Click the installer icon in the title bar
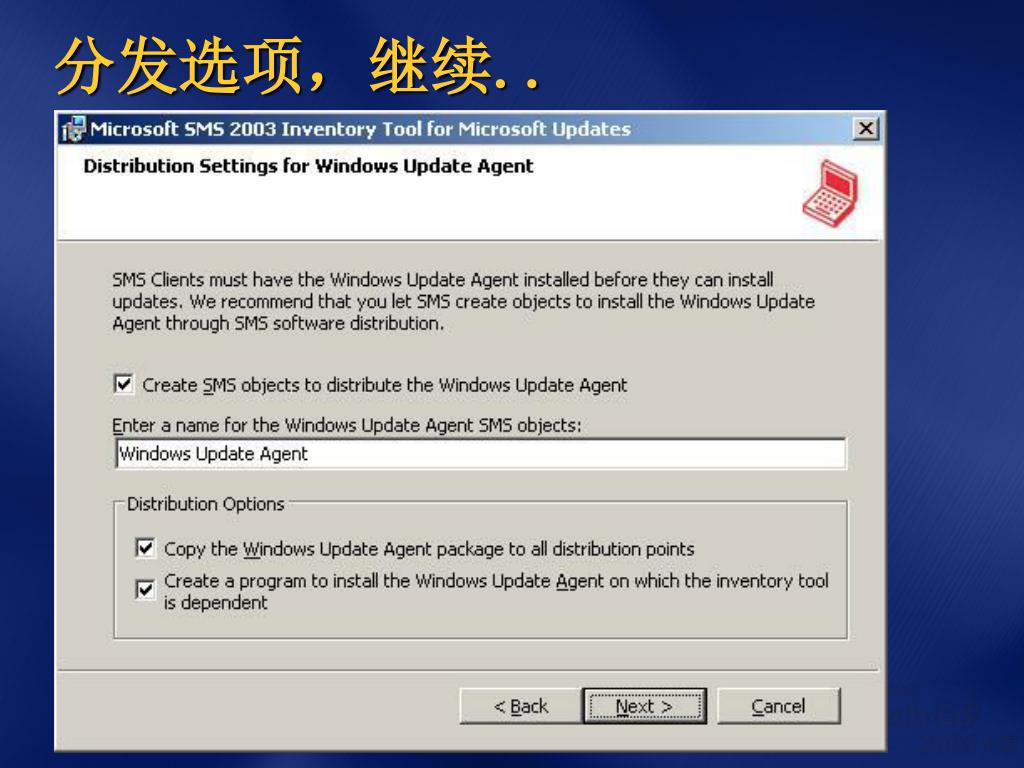 (74, 129)
